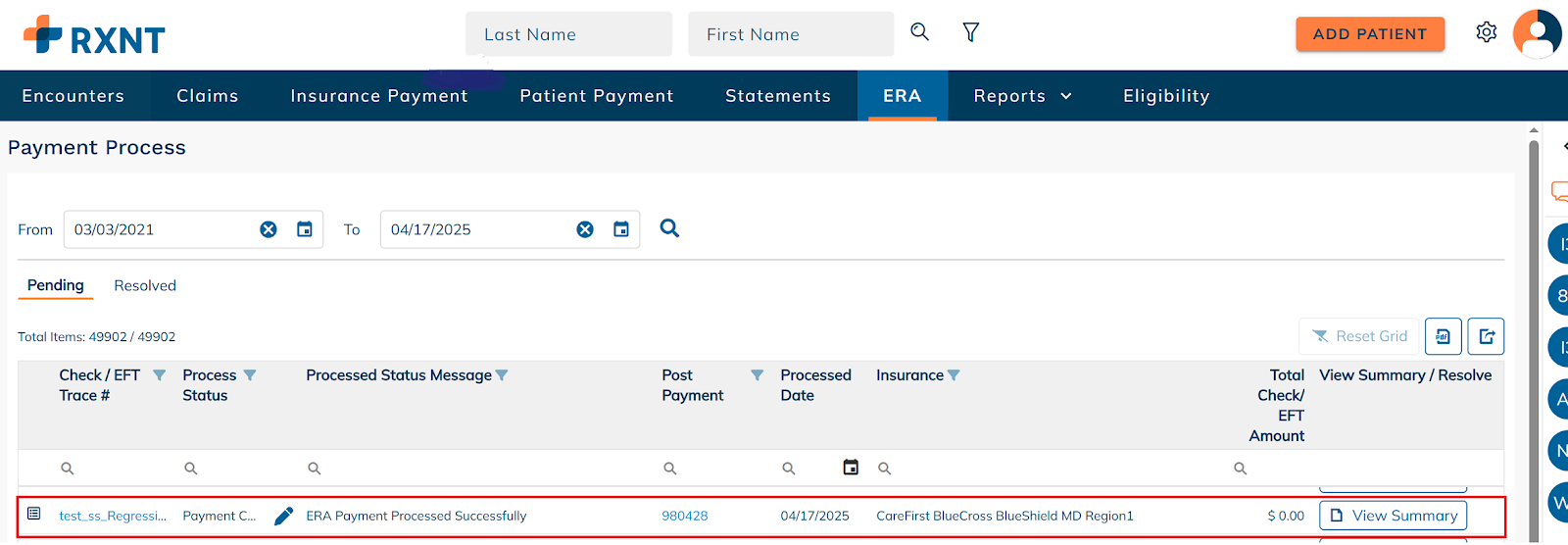The image size is (1568, 545).
Task: Open the From date calendar picker
Action: click(x=305, y=229)
